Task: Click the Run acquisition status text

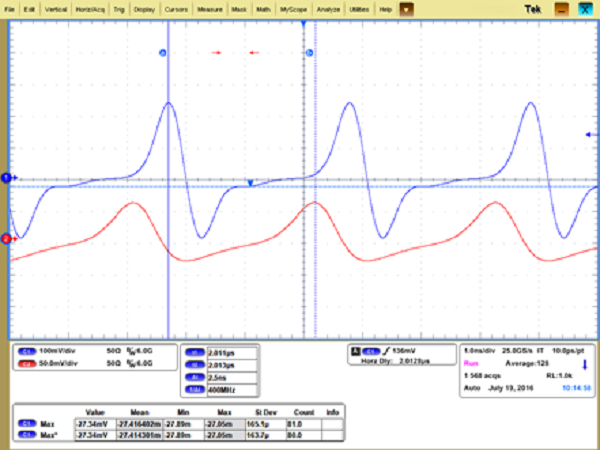Action: point(472,366)
